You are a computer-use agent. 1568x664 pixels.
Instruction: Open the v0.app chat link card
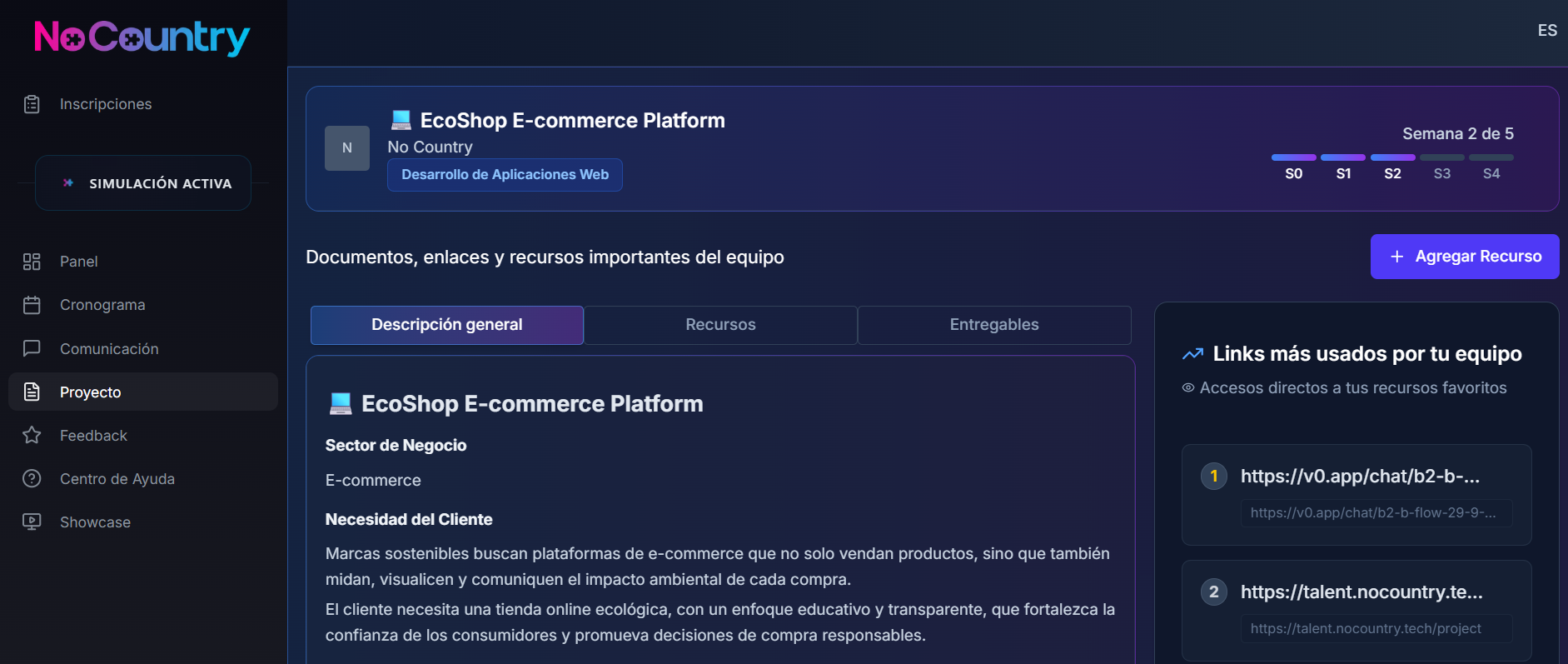point(1356,494)
